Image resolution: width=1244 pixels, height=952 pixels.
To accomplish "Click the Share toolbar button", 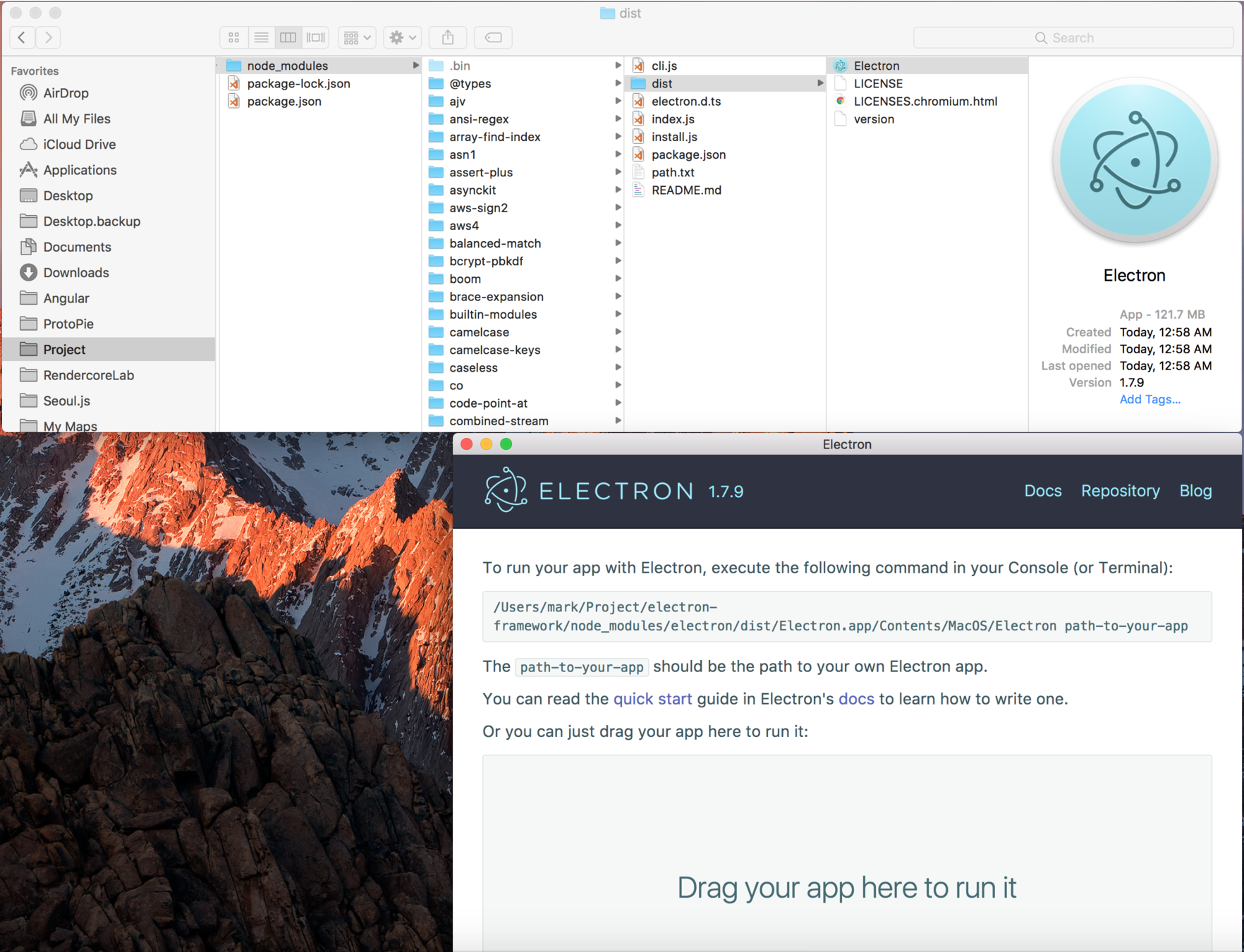I will click(x=448, y=37).
